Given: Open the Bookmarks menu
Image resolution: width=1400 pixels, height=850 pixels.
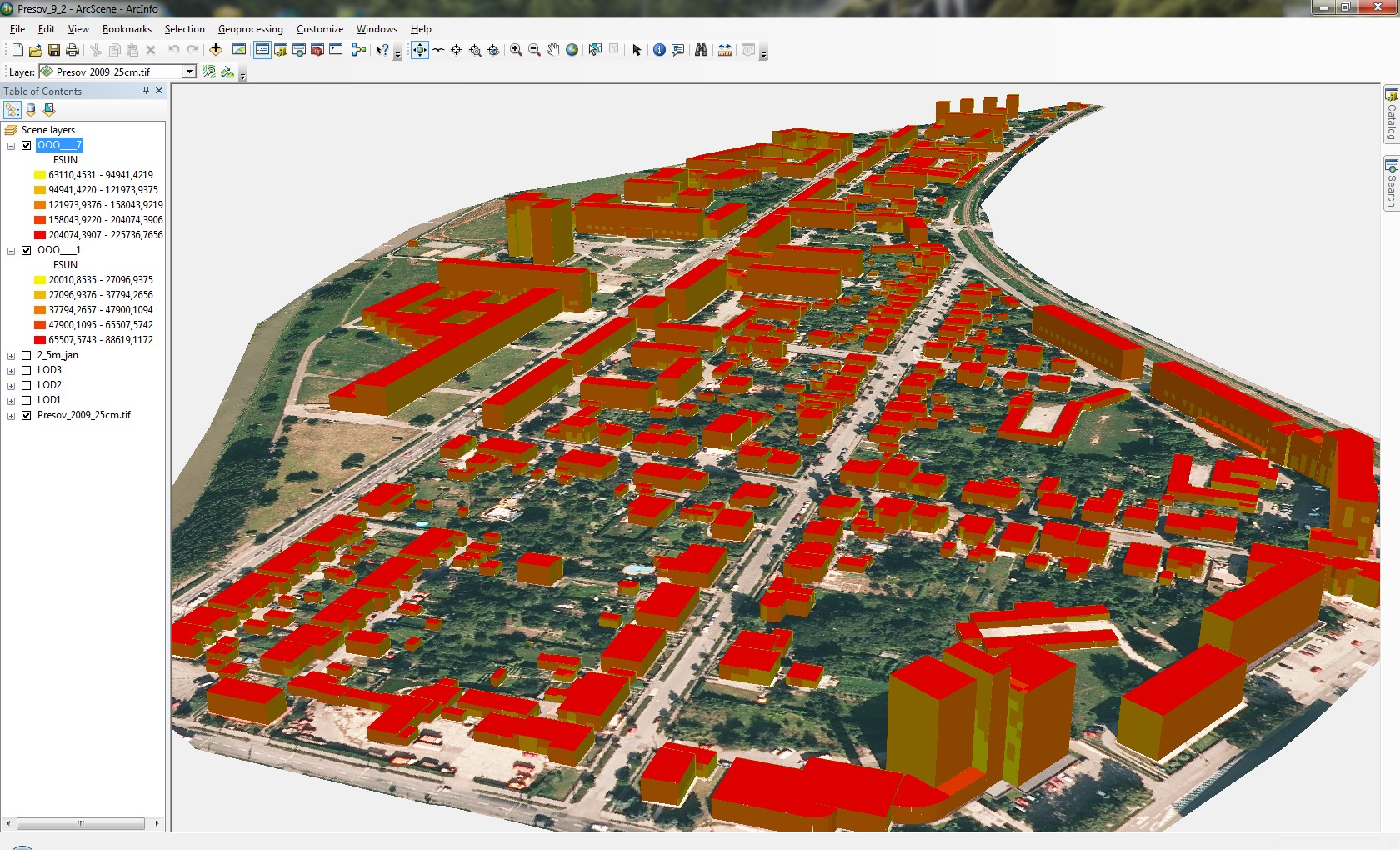Looking at the screenshot, I should tap(127, 29).
